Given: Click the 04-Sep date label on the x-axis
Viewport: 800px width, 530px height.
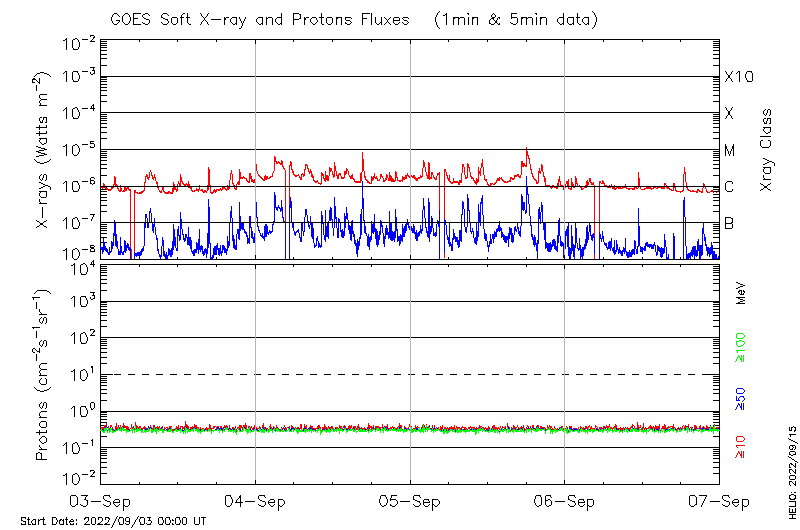Looking at the screenshot, I should pos(255,500).
